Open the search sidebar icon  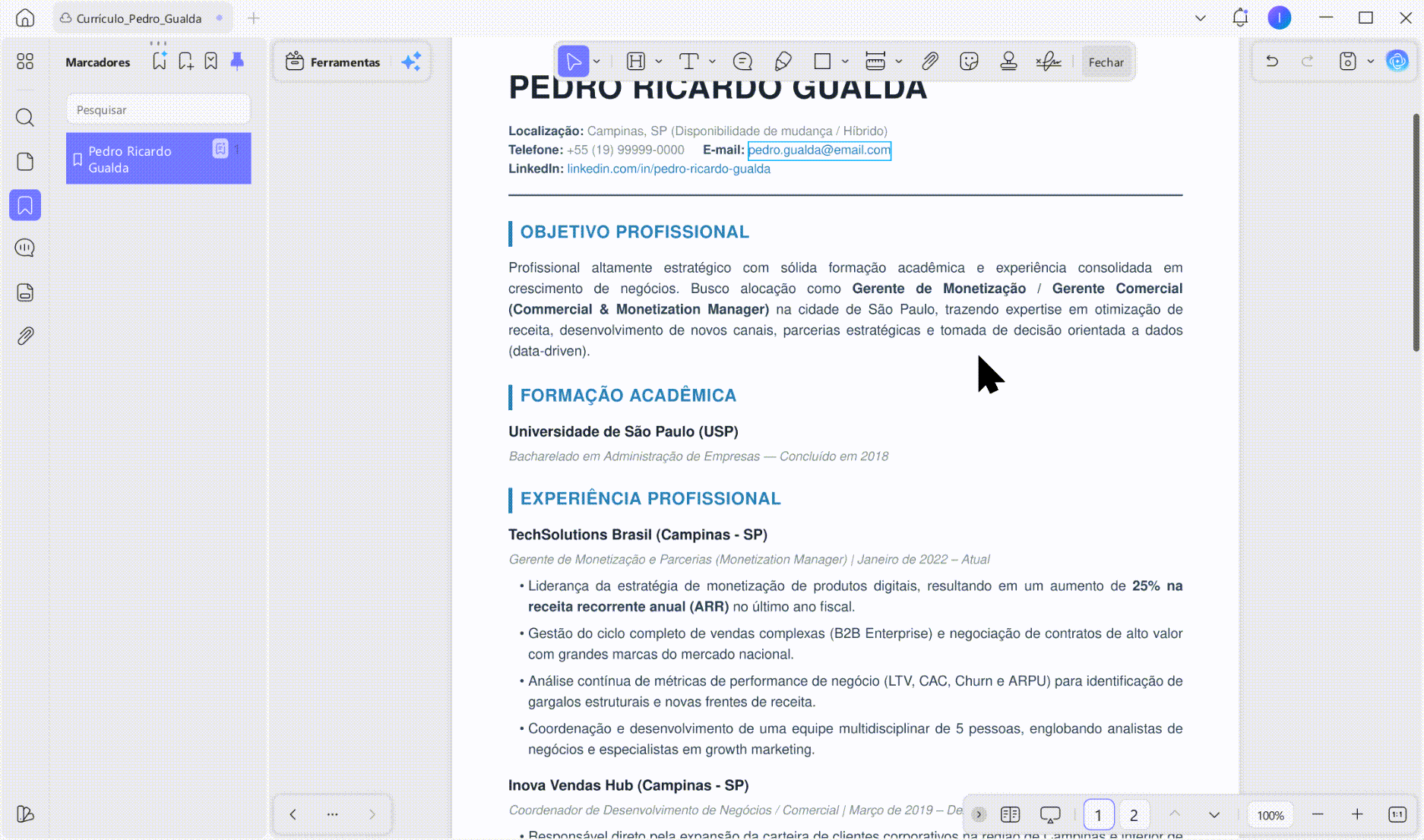[25, 118]
